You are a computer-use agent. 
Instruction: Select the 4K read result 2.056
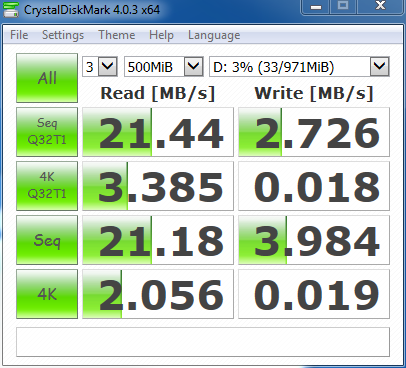coord(158,294)
